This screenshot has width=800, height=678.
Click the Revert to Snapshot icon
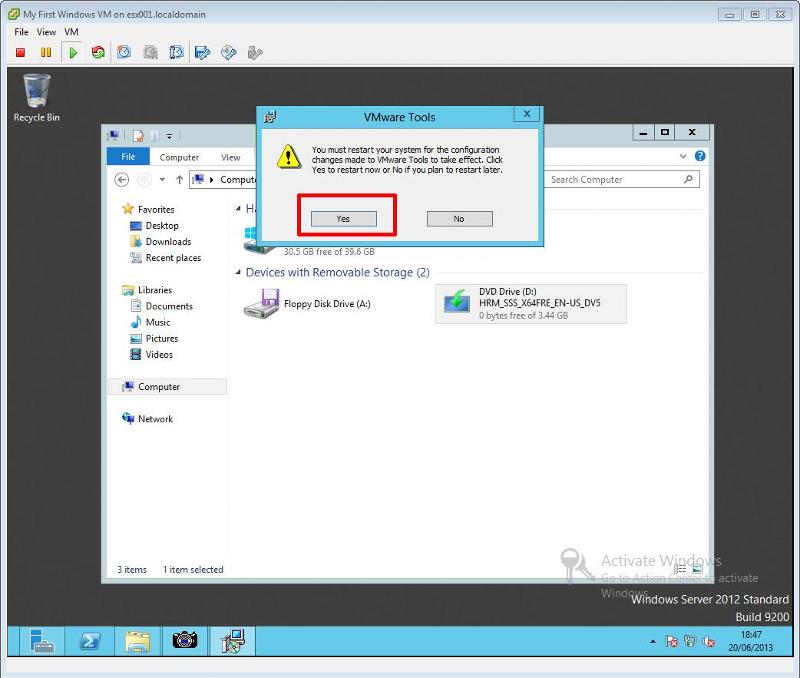[151, 53]
